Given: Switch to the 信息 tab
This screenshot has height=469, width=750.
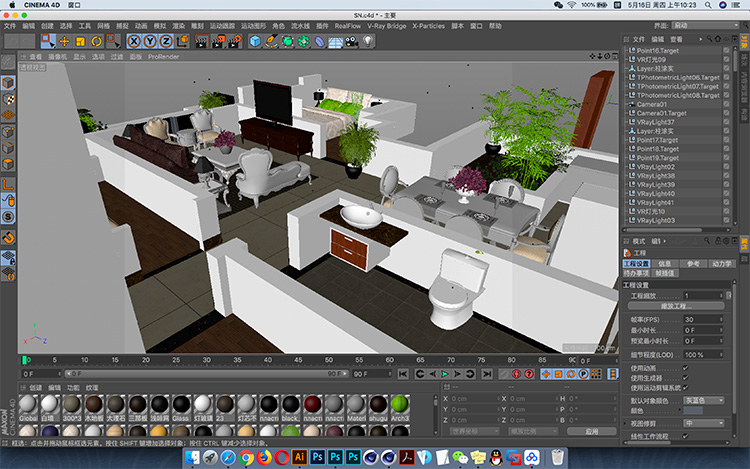Looking at the screenshot, I should click(x=664, y=263).
